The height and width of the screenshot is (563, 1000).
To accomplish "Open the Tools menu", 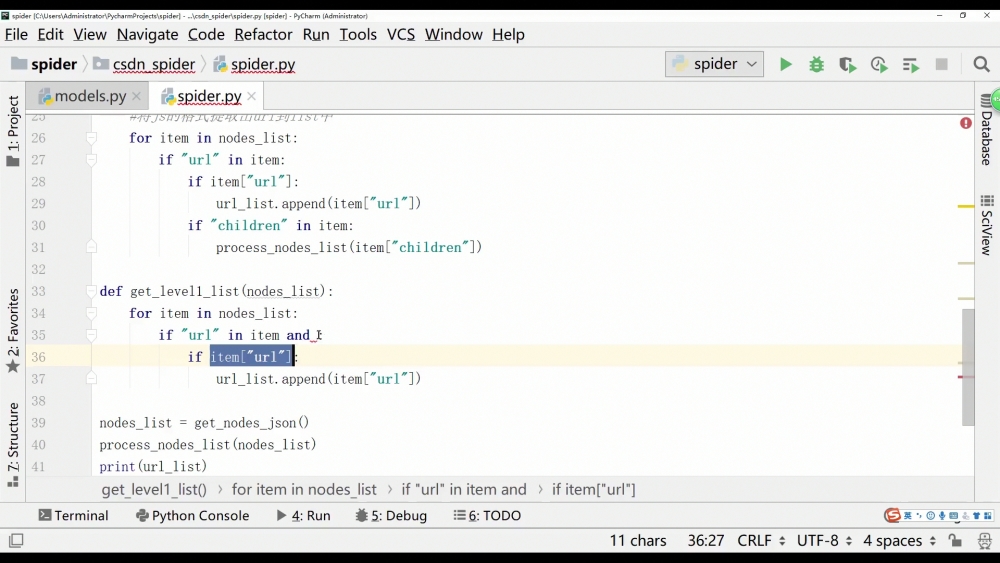I will 358,34.
